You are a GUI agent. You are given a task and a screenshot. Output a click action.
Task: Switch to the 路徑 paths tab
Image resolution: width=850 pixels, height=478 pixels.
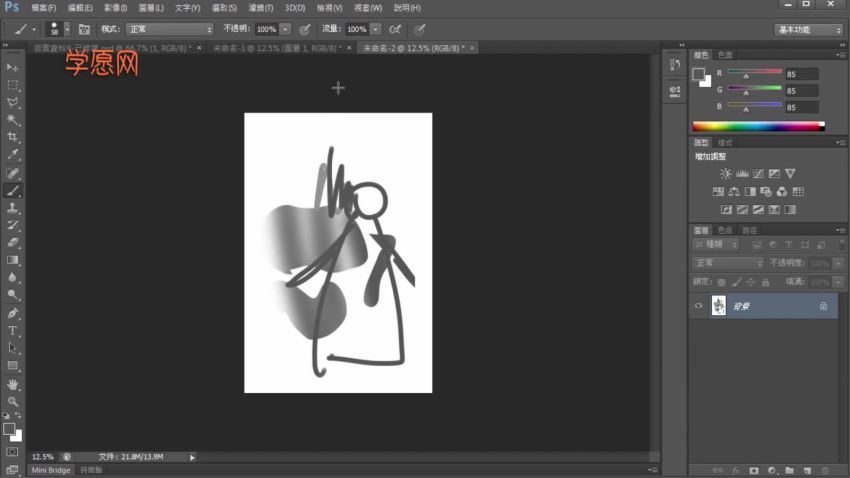click(x=749, y=230)
